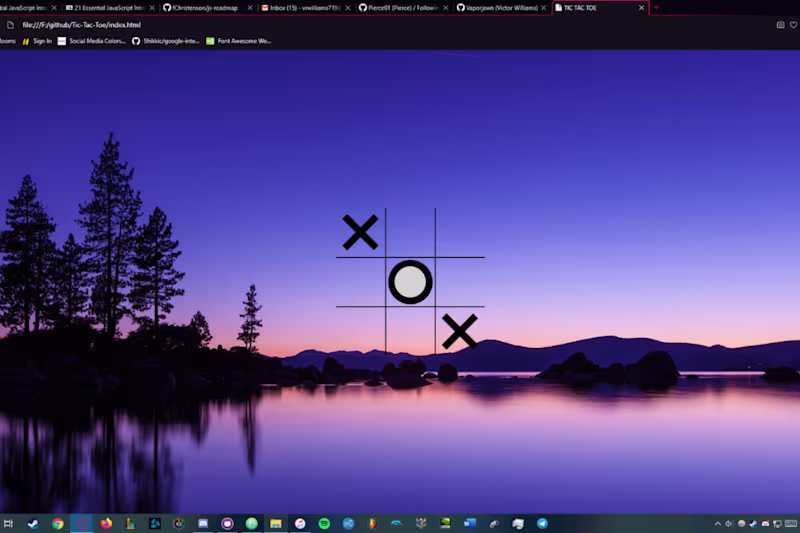The image size is (800, 533).
Task: Show hidden system tray icons
Action: pos(717,524)
